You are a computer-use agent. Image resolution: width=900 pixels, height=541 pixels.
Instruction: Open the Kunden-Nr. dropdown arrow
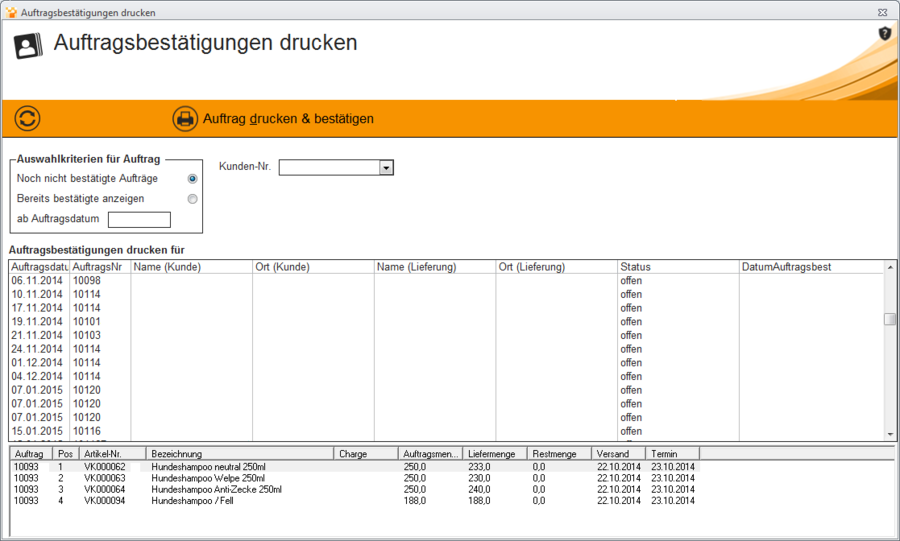386,168
